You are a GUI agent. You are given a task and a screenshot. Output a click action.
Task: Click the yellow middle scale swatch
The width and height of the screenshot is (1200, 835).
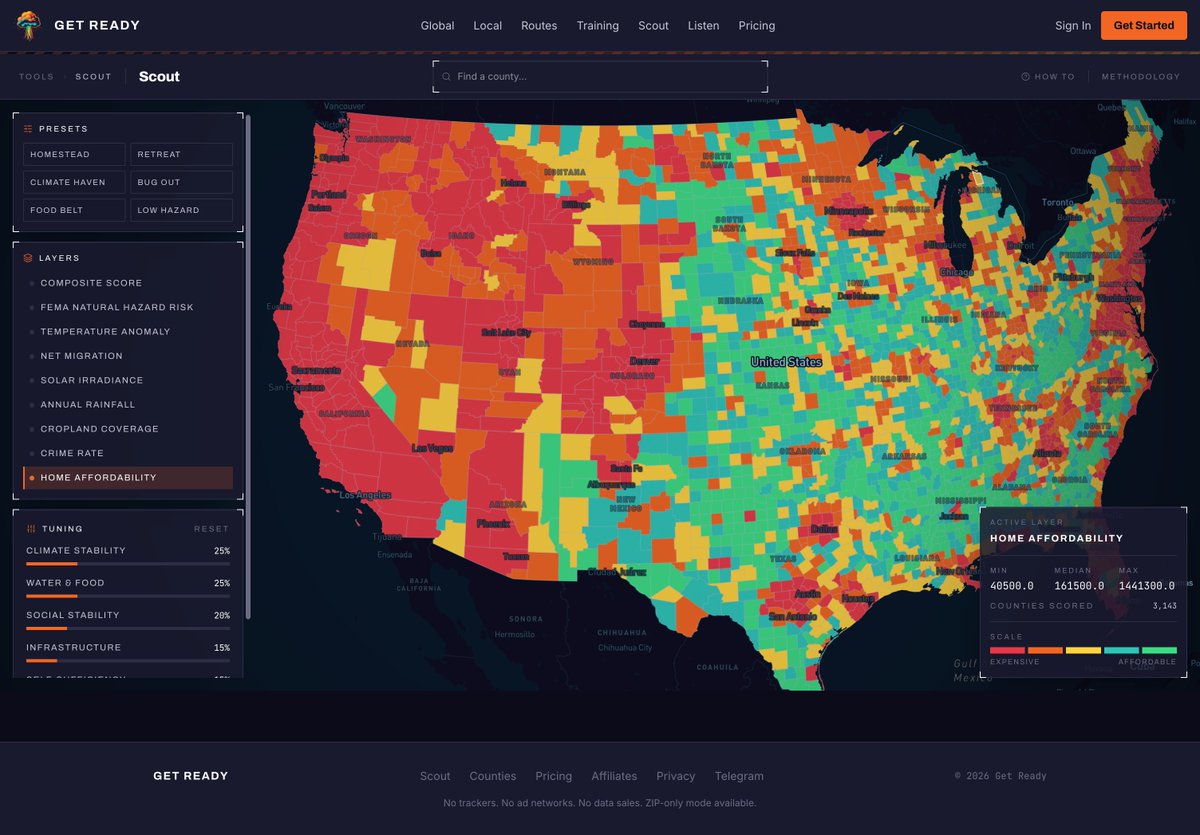[x=1083, y=650]
